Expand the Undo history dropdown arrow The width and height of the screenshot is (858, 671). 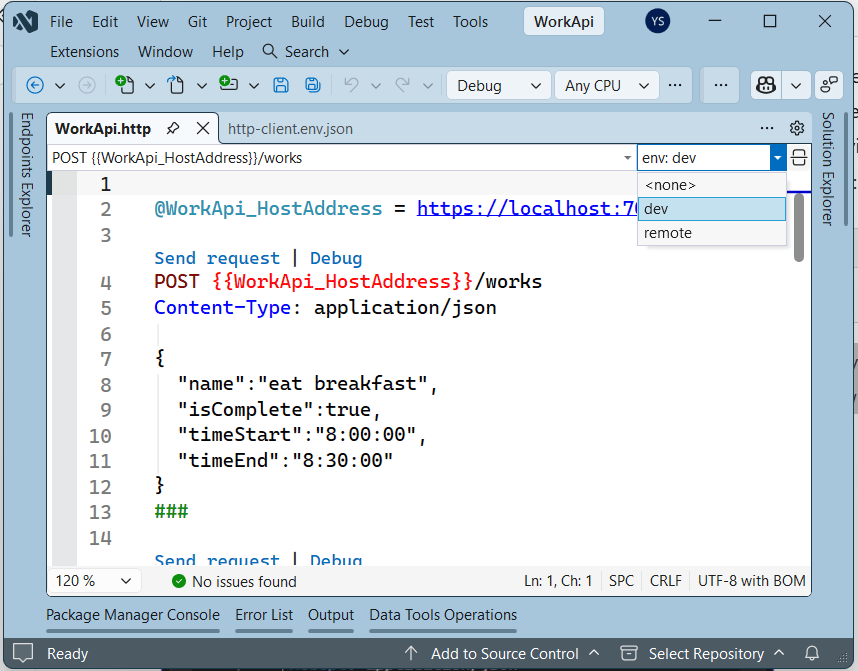376,86
